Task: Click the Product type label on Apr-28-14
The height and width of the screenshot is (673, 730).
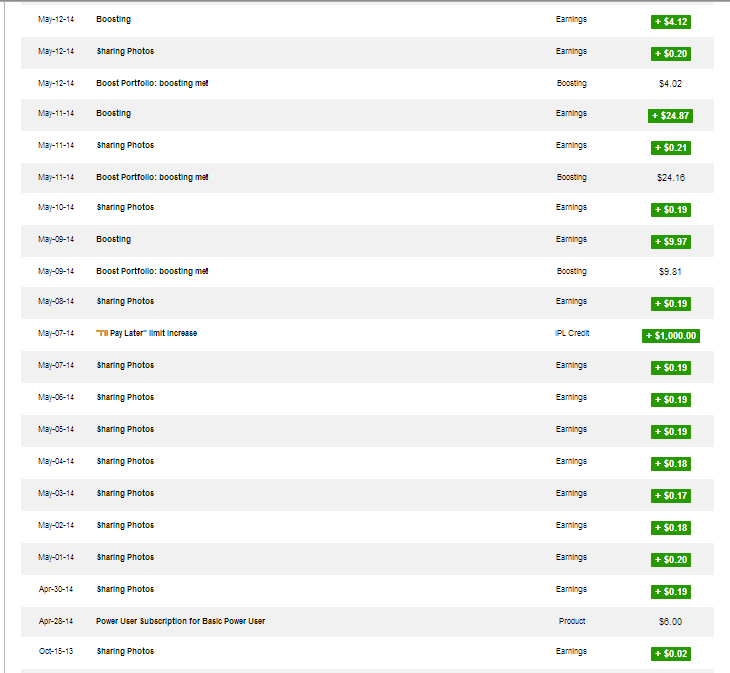Action: click(x=572, y=621)
